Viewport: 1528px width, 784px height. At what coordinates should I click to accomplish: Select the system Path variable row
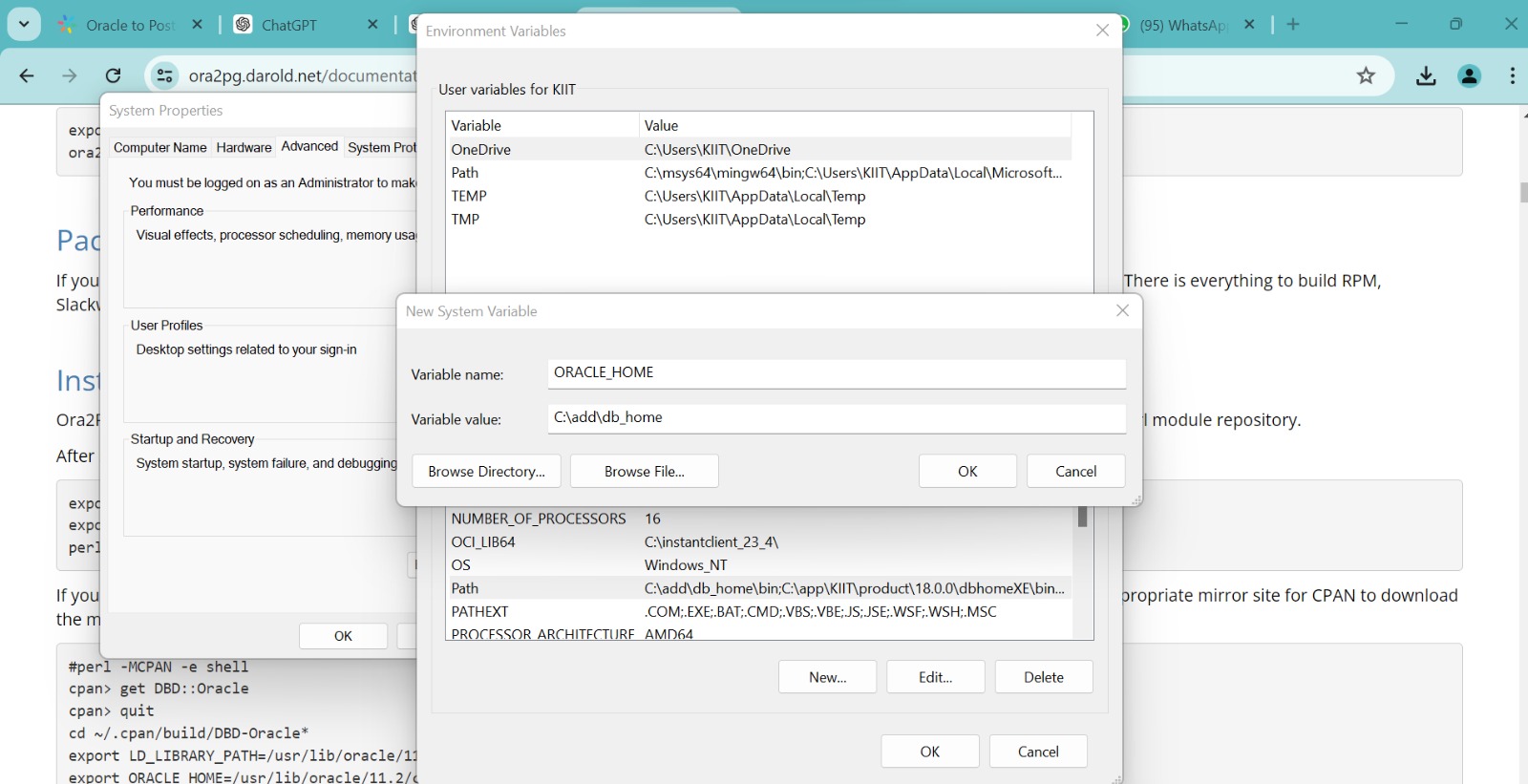[x=758, y=588]
